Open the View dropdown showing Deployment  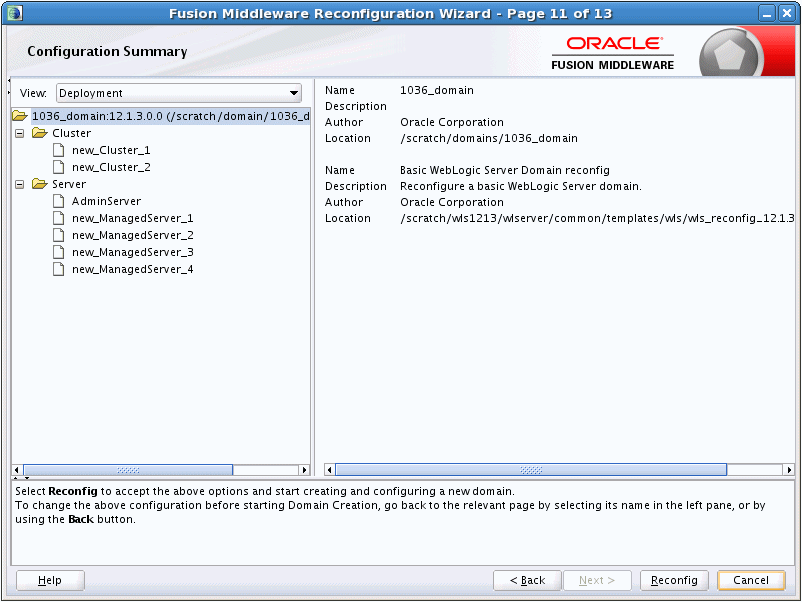179,93
